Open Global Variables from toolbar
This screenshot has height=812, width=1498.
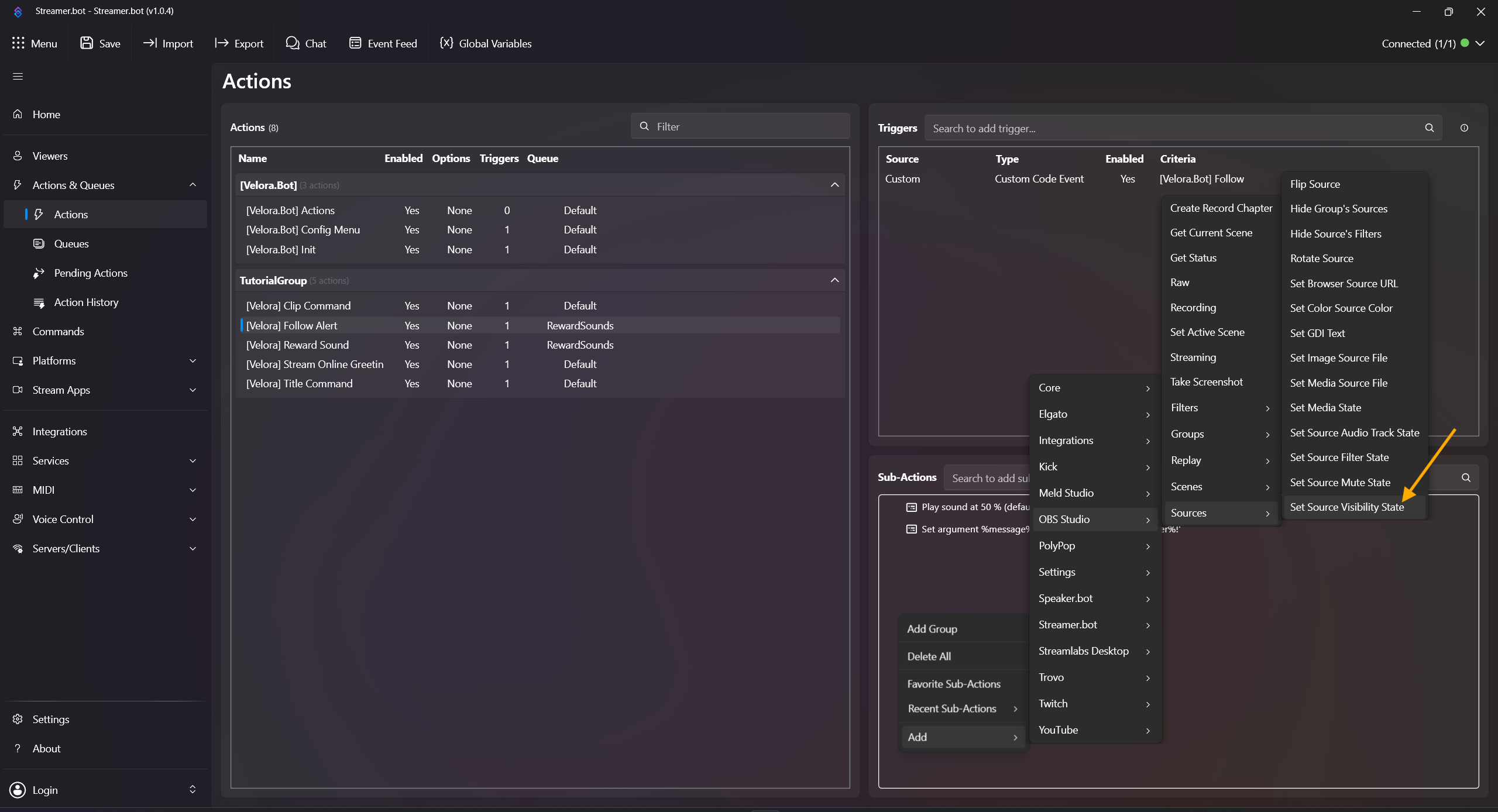tap(486, 43)
